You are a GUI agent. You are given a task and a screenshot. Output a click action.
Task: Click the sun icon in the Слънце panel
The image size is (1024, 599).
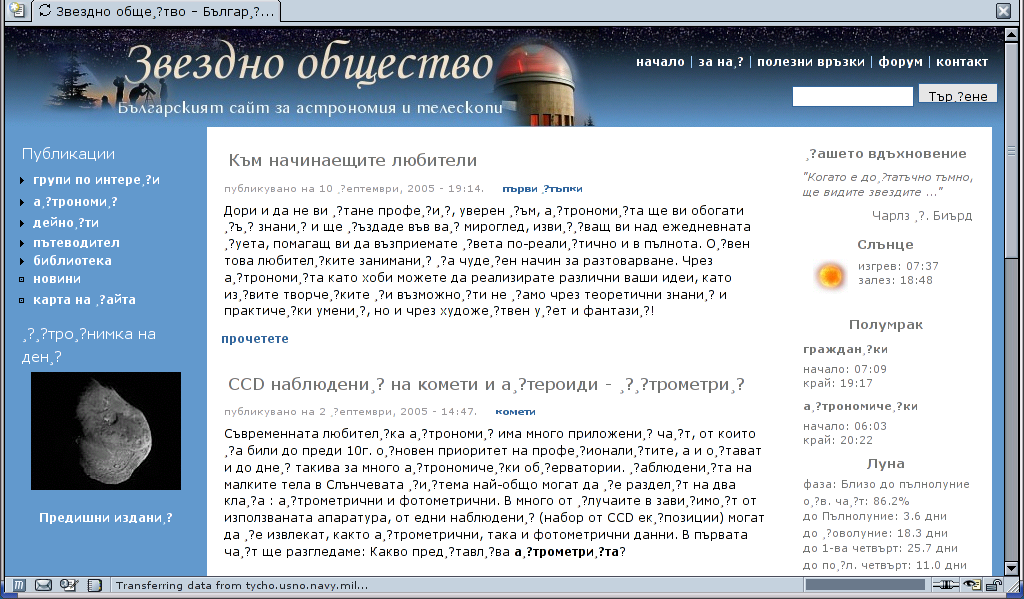pyautogui.click(x=829, y=274)
